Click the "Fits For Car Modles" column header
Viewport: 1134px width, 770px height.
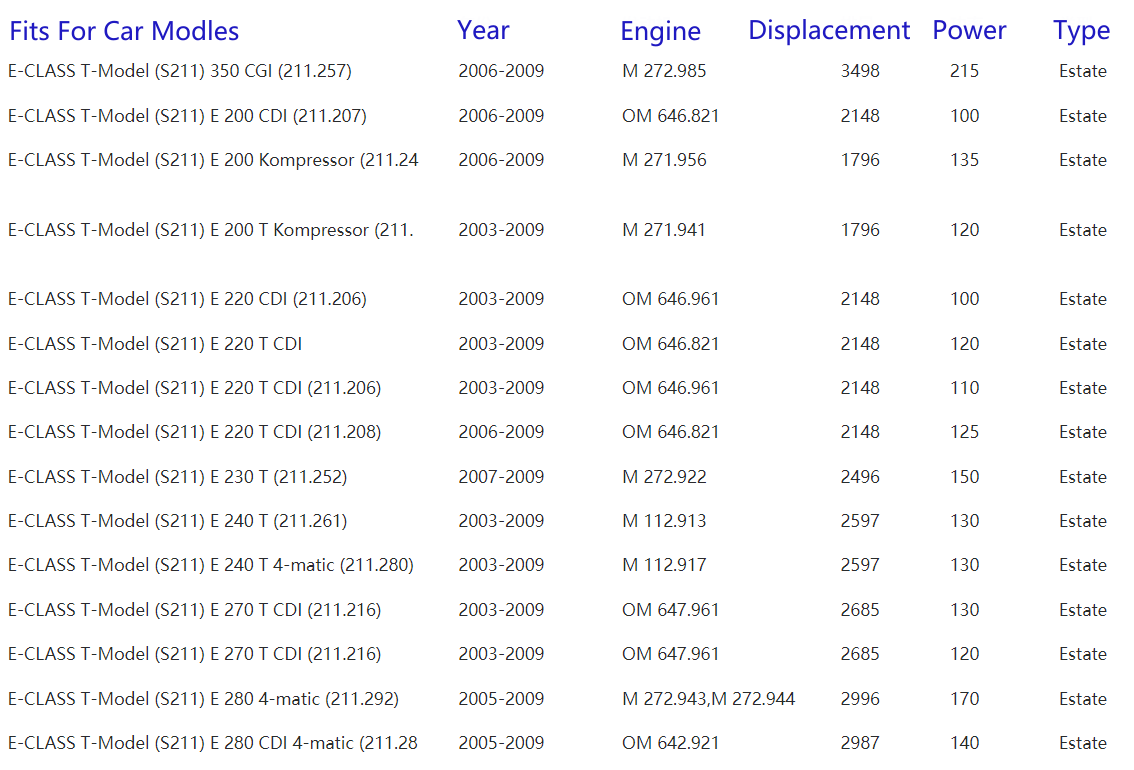124,31
